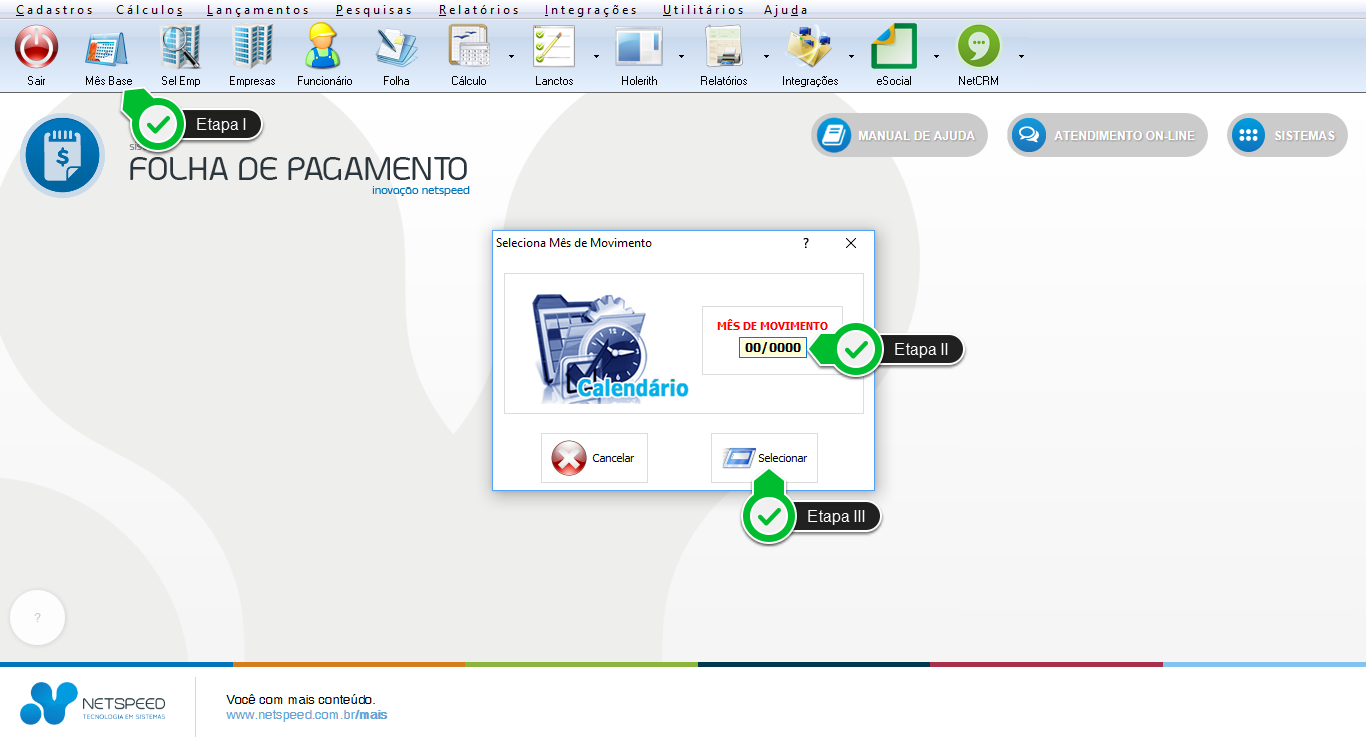Image resolution: width=1366 pixels, height=743 pixels.
Task: Expand the Holerith dropdown arrow
Action: pyautogui.click(x=681, y=56)
